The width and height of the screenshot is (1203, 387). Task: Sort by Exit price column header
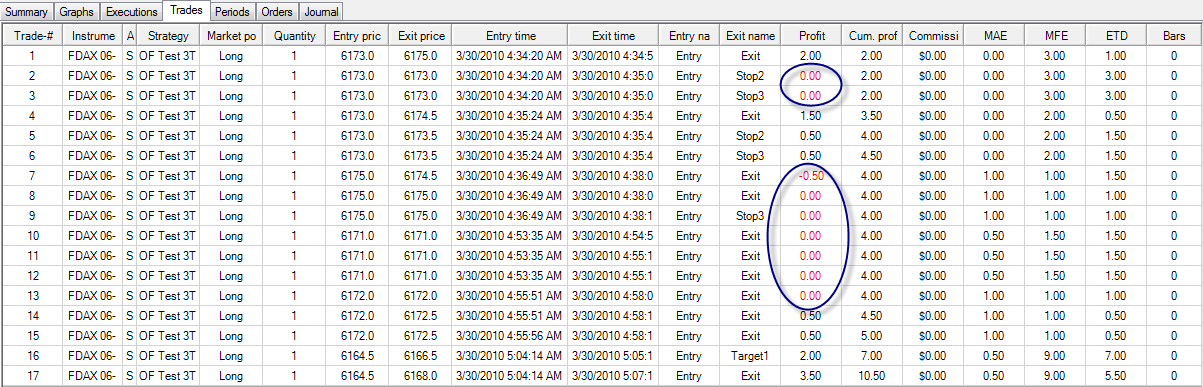point(420,36)
